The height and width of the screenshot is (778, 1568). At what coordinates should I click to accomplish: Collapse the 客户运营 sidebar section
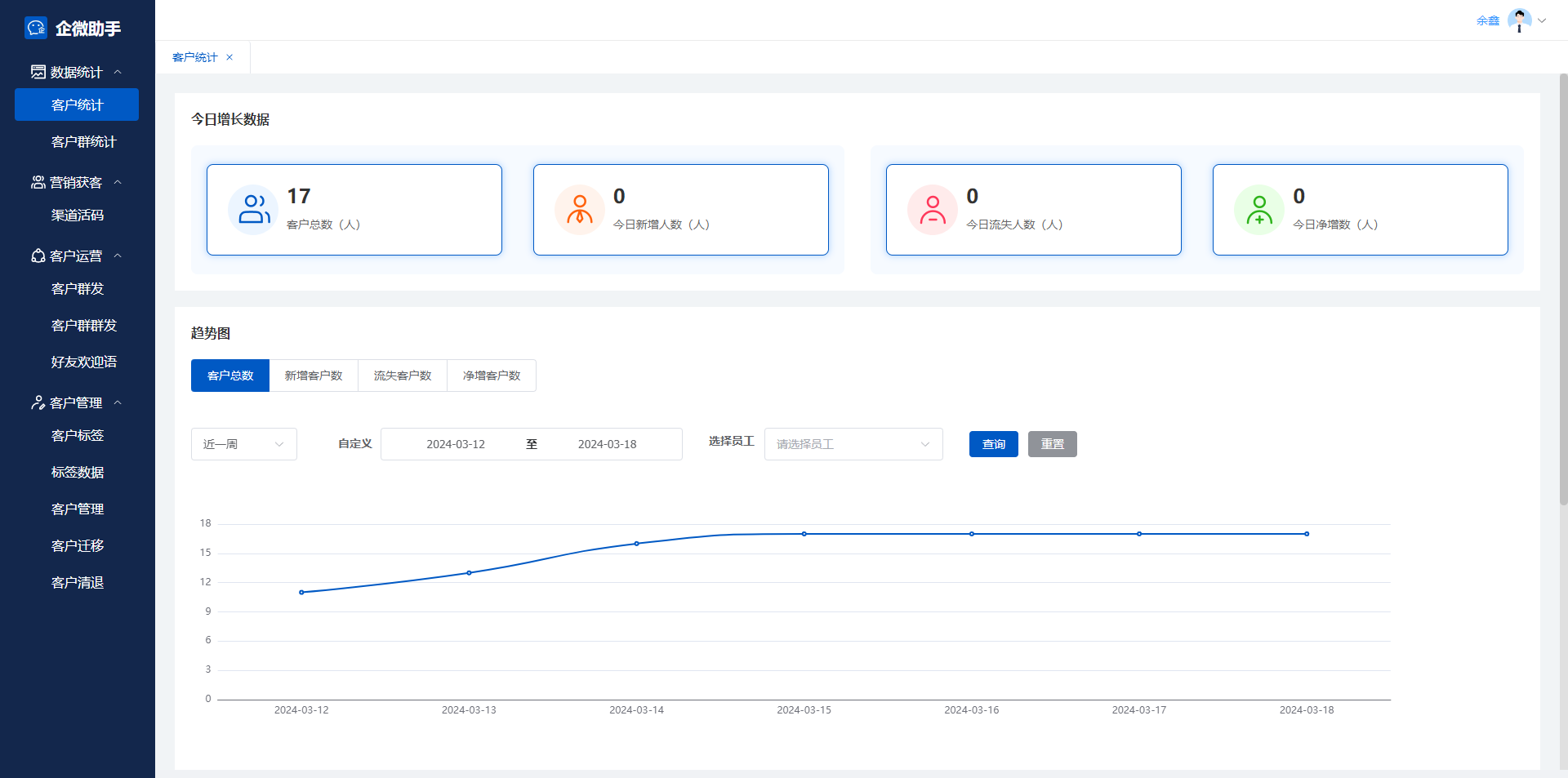coord(118,256)
